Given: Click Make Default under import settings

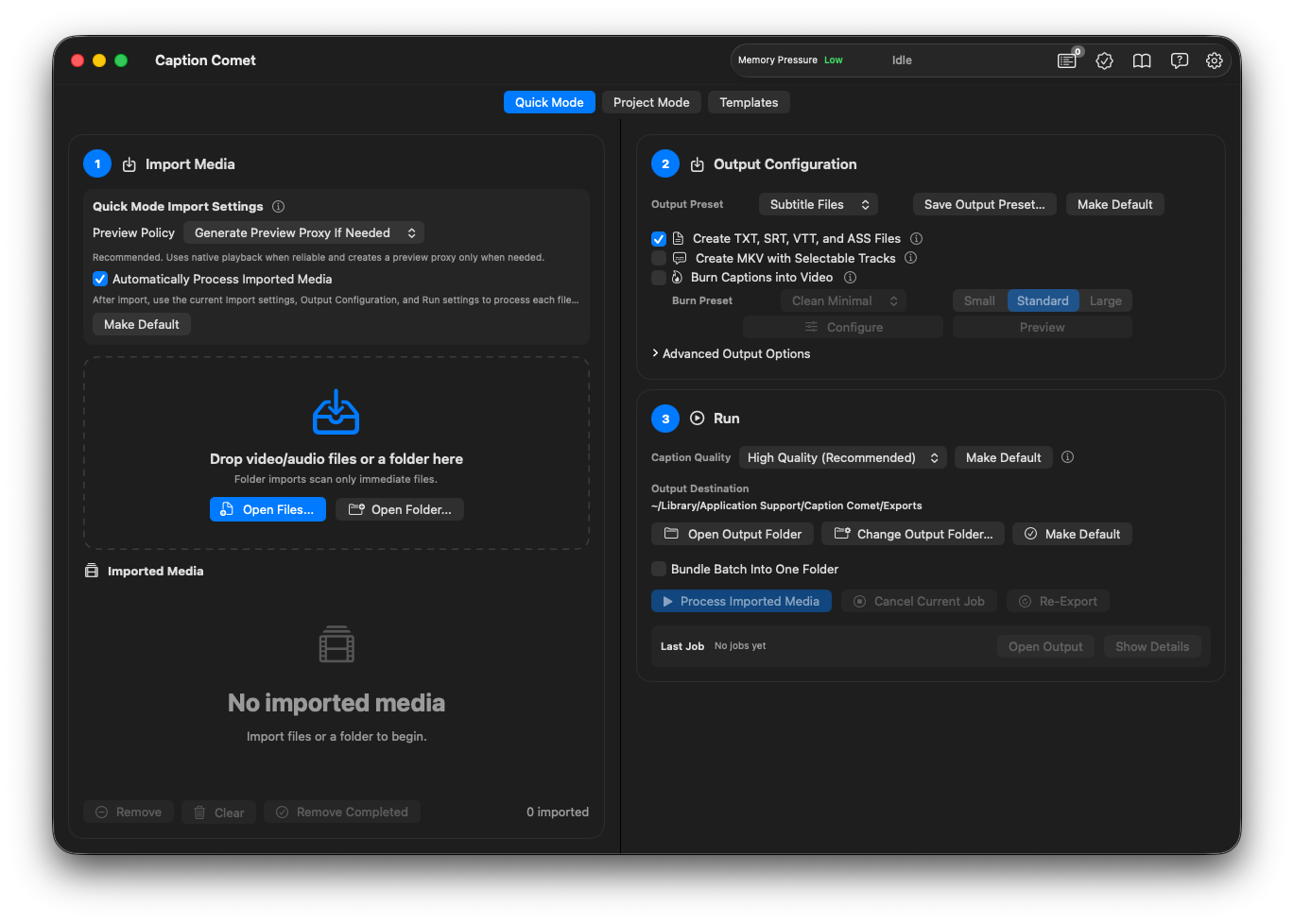Looking at the screenshot, I should pyautogui.click(x=142, y=324).
